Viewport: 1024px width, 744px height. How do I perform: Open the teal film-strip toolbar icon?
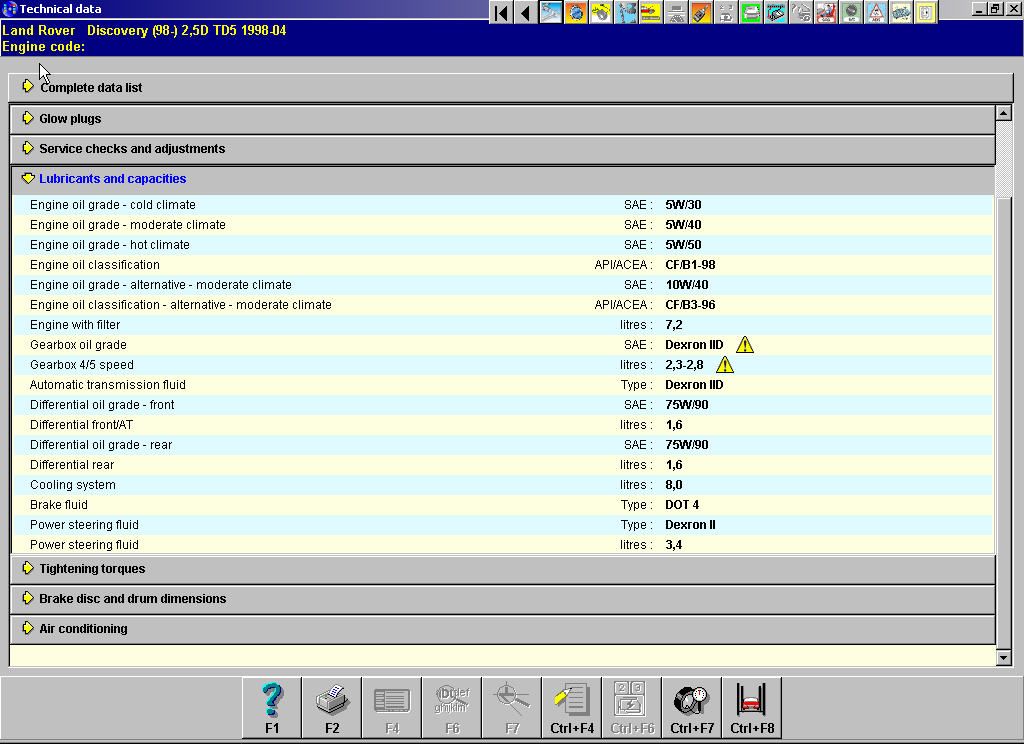(x=776, y=12)
